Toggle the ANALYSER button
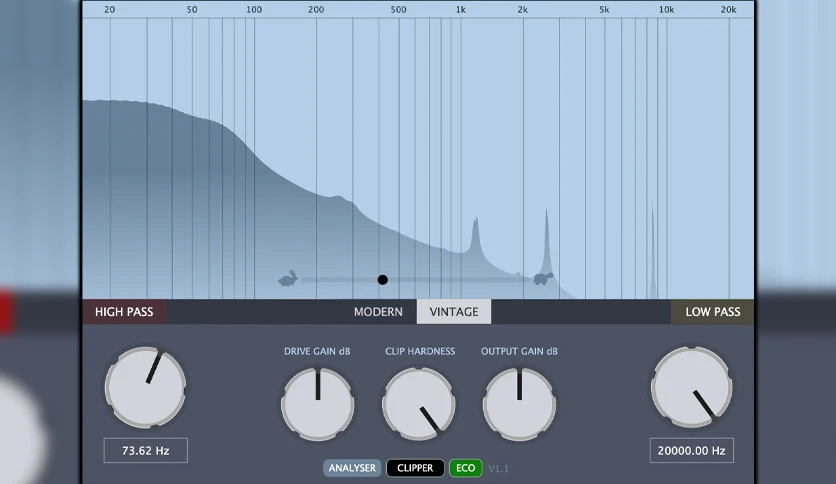Screen dimensions: 836x484 [x=352, y=468]
